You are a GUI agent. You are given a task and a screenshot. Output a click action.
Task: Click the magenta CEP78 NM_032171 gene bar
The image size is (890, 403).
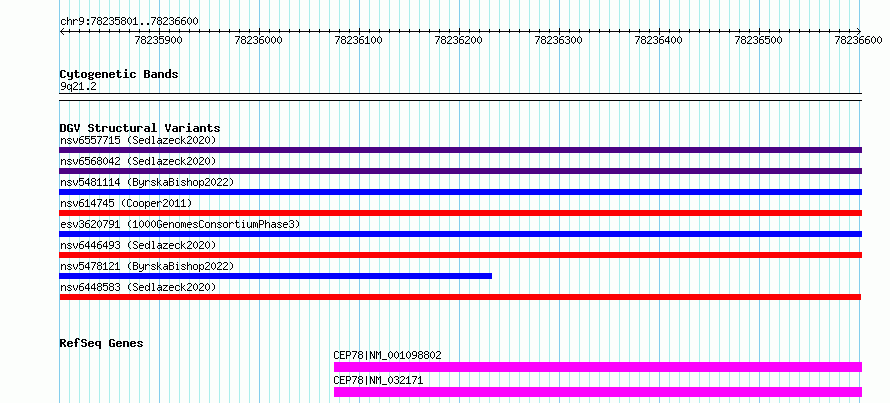point(598,392)
